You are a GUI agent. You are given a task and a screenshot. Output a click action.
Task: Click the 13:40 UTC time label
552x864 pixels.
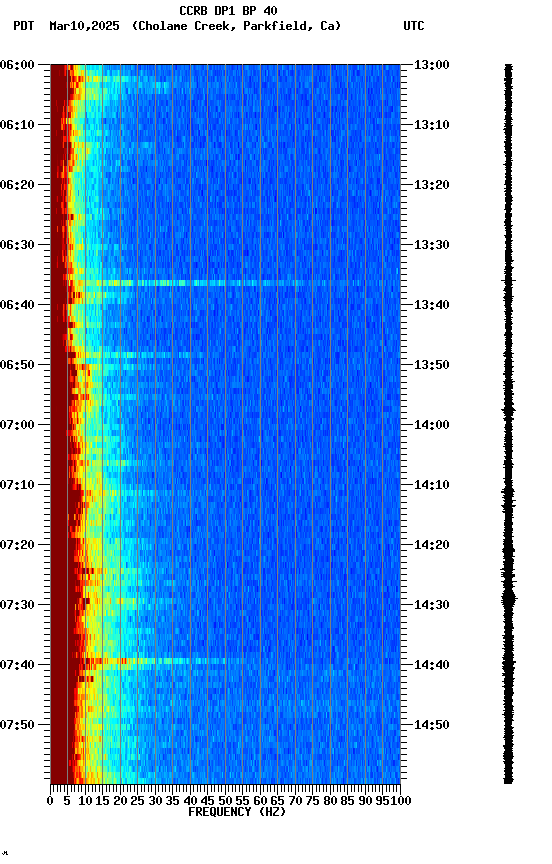(x=432, y=305)
